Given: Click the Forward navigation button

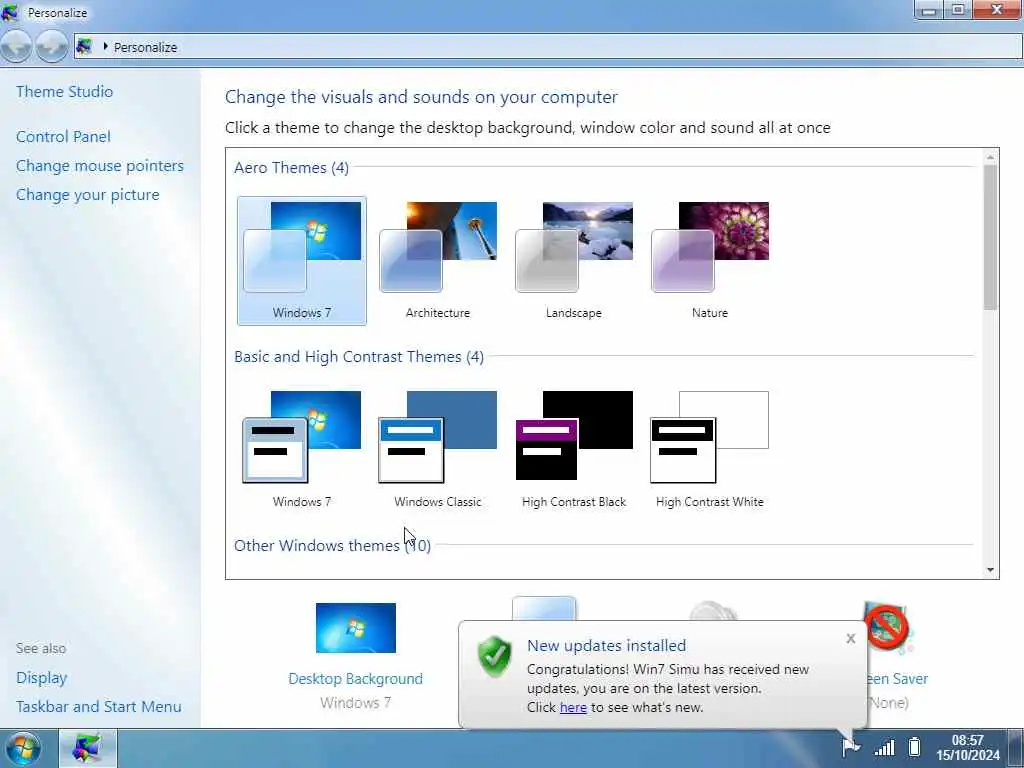Looking at the screenshot, I should [52, 47].
